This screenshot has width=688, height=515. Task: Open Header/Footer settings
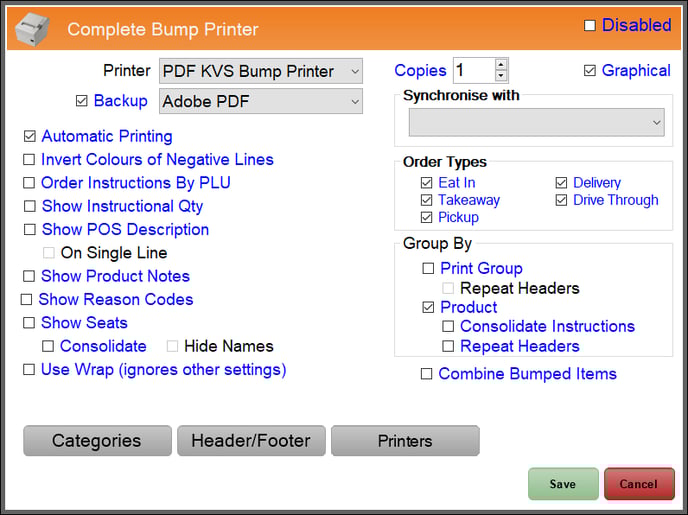coord(251,441)
